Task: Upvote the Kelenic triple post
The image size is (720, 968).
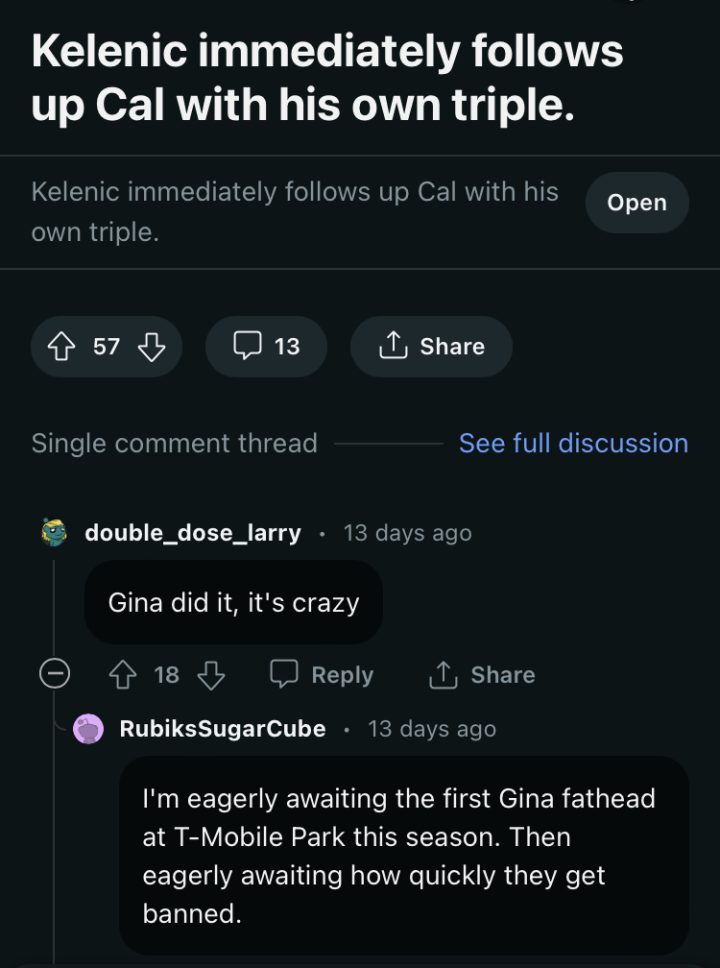Action: [62, 346]
